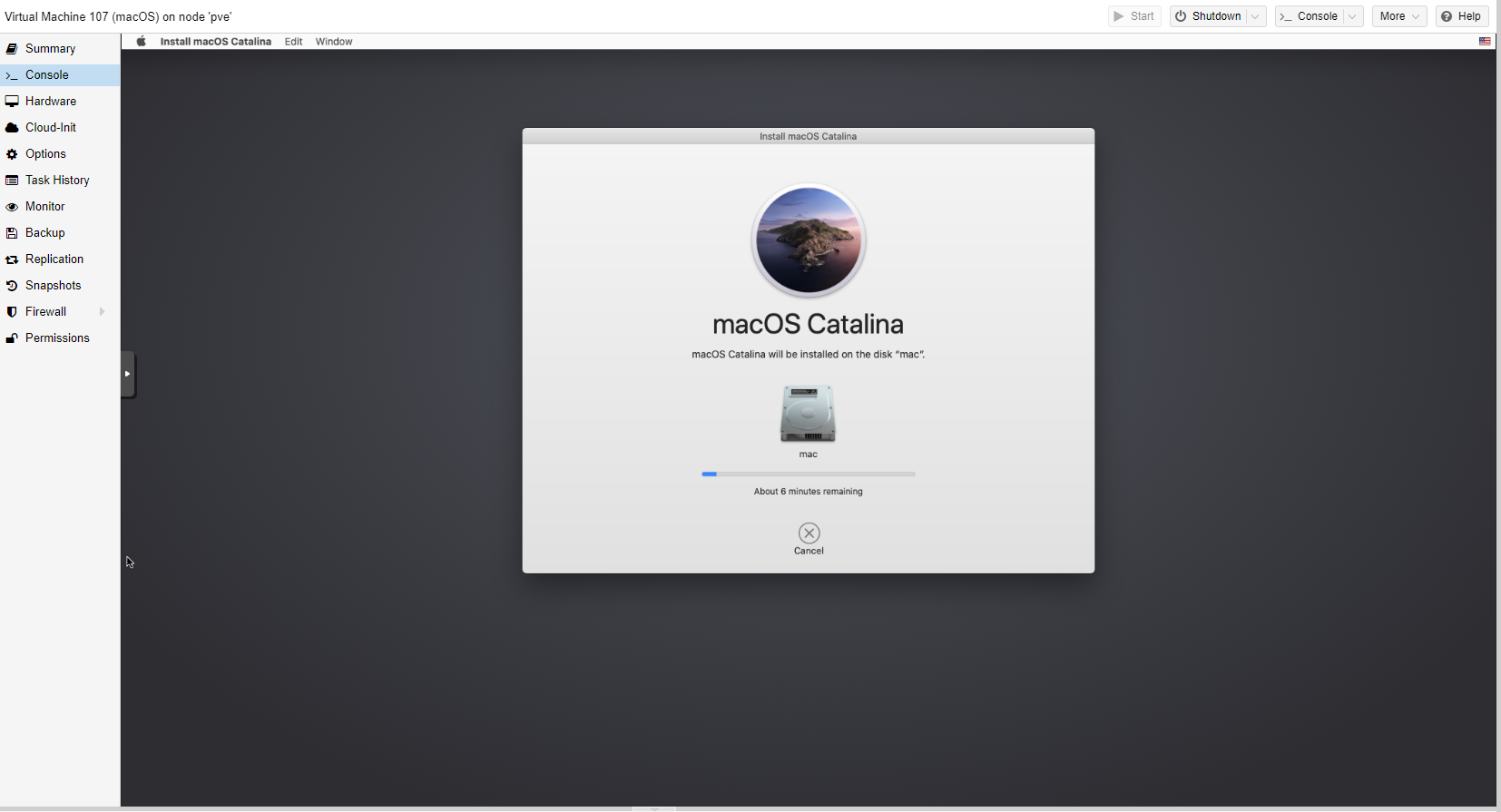The image size is (1501, 812).
Task: Select the 'mac' hard disk icon
Action: point(808,414)
